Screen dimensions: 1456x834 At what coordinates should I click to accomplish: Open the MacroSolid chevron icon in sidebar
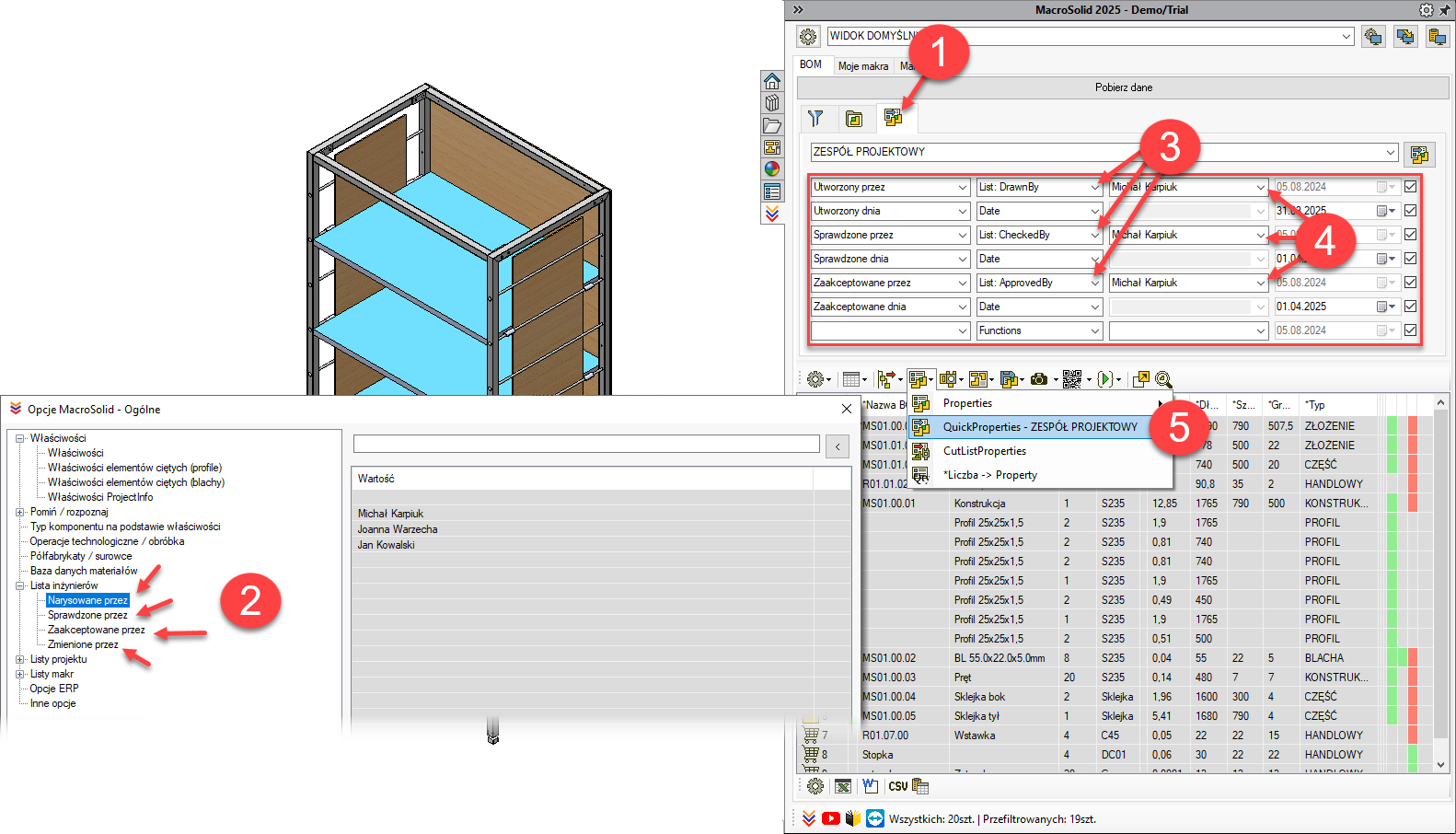click(x=772, y=214)
